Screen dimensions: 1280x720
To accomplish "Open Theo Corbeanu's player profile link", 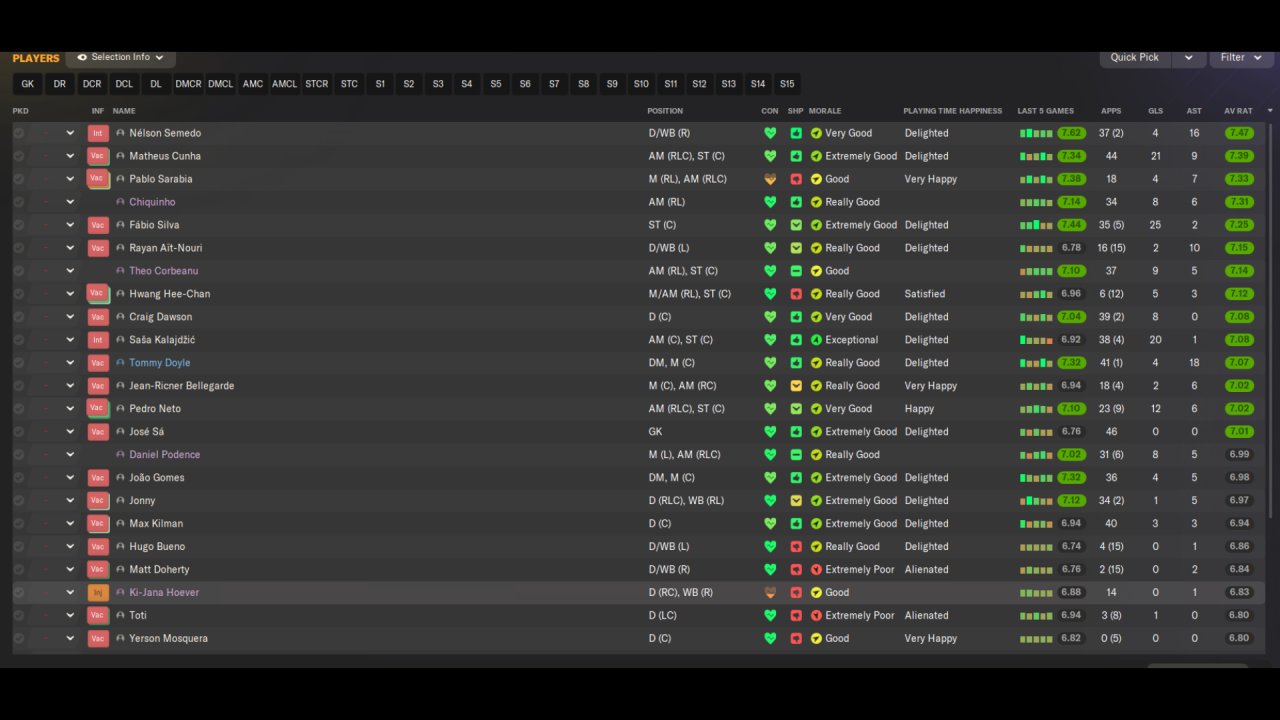I will [x=164, y=271].
